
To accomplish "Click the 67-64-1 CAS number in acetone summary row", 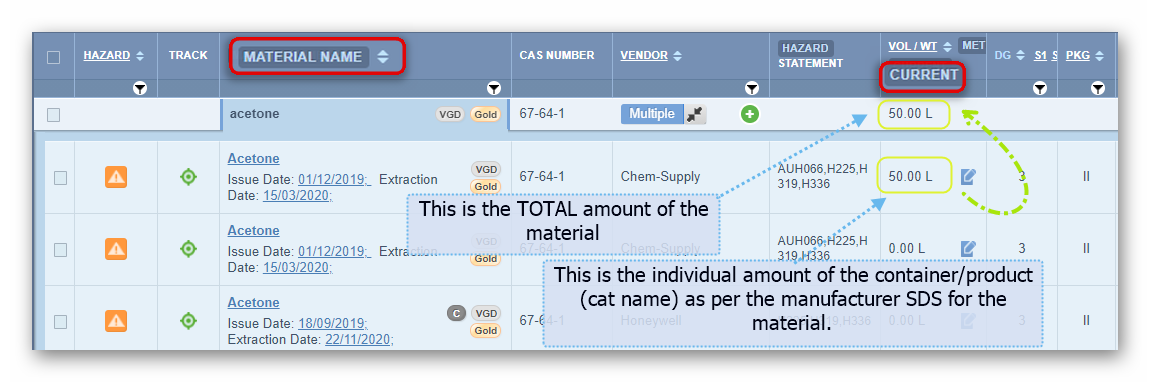I will click(x=542, y=114).
